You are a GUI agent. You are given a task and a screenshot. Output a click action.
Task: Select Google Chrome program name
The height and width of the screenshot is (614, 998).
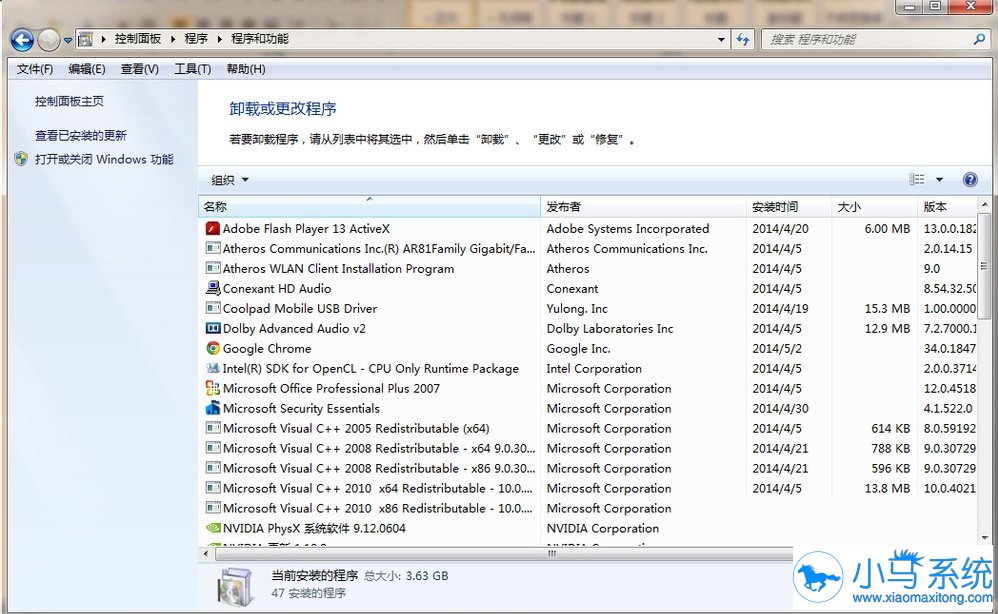click(x=267, y=348)
